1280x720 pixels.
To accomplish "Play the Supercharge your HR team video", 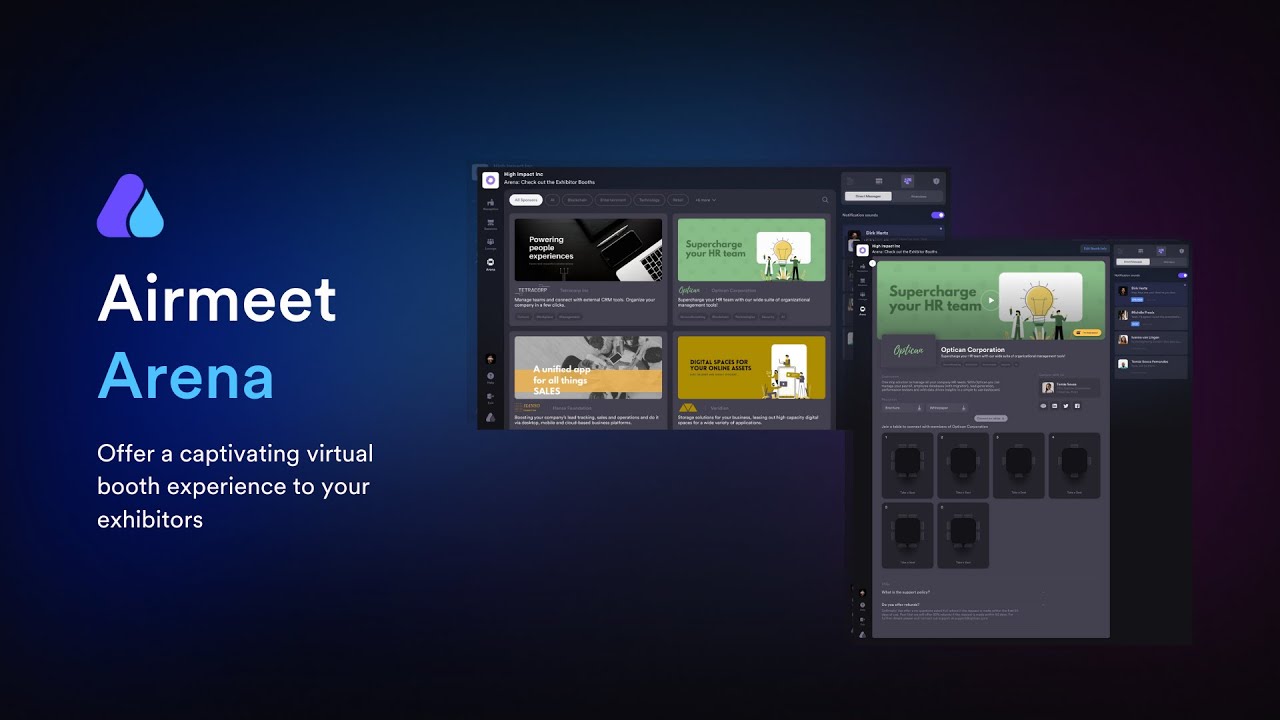I will pos(990,300).
